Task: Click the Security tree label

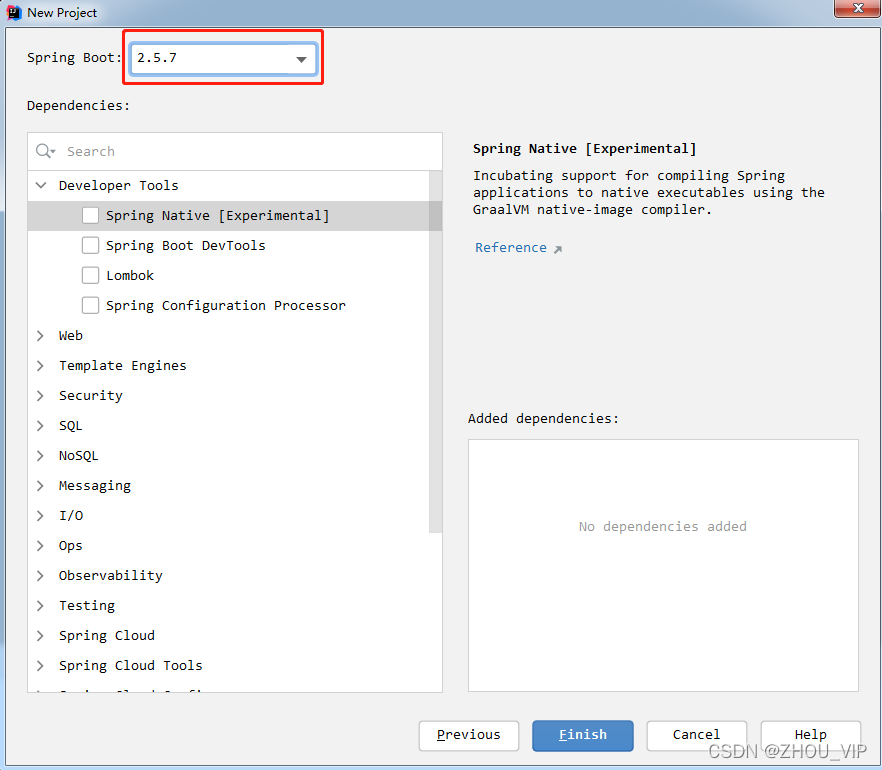Action: tap(91, 395)
